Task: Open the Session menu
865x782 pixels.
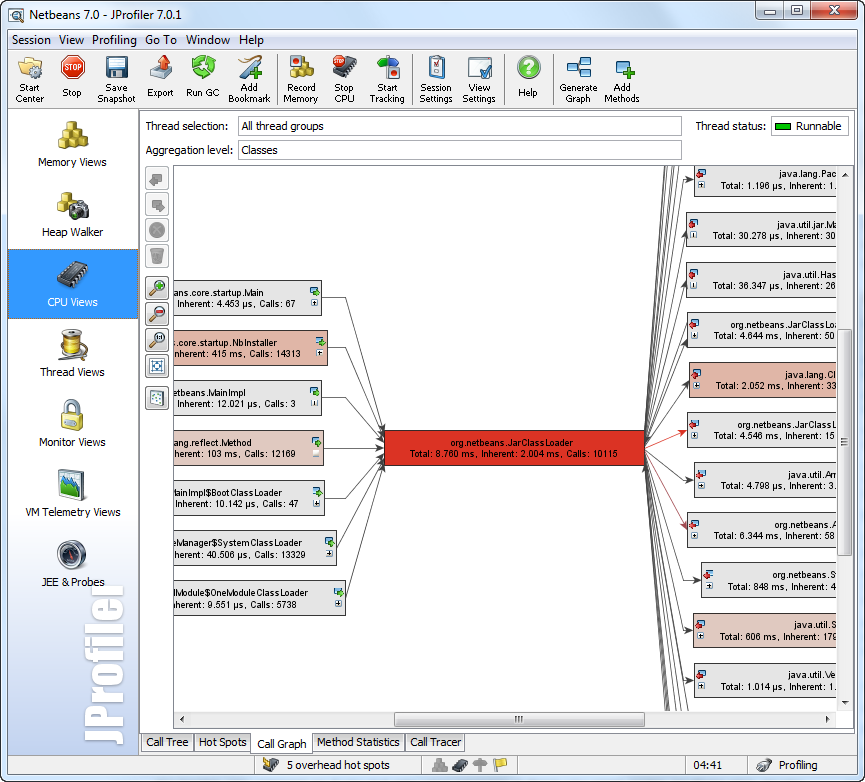Action: click(31, 40)
